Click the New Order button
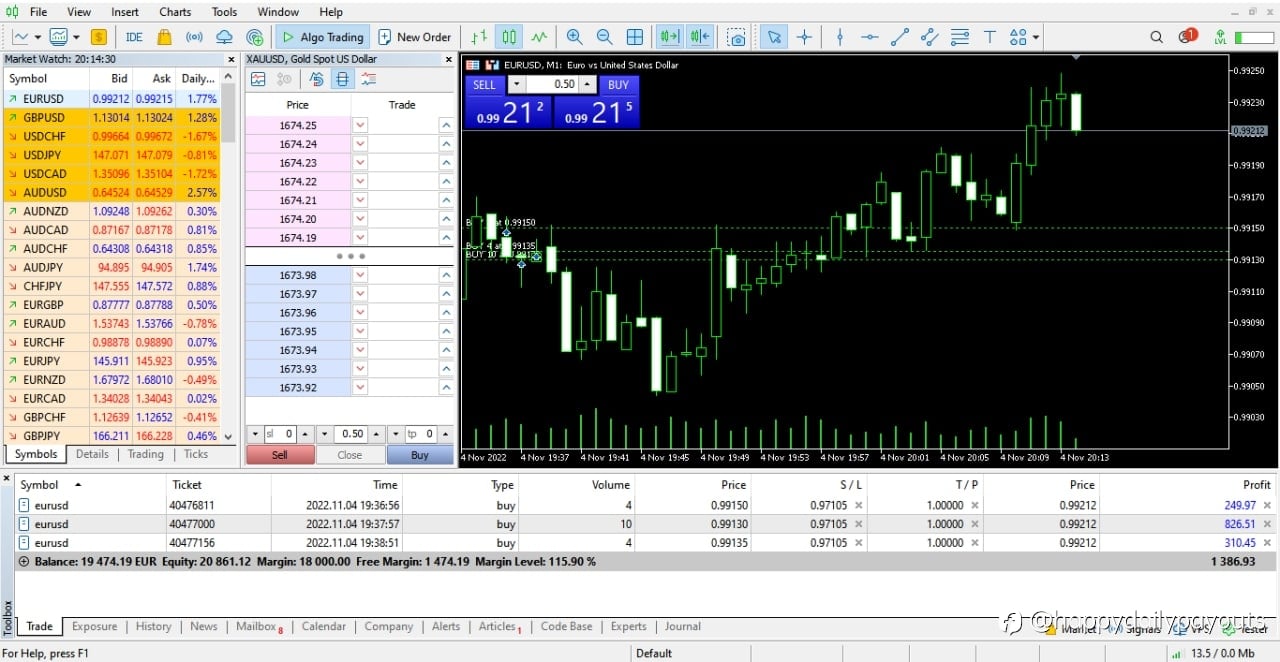 414,37
